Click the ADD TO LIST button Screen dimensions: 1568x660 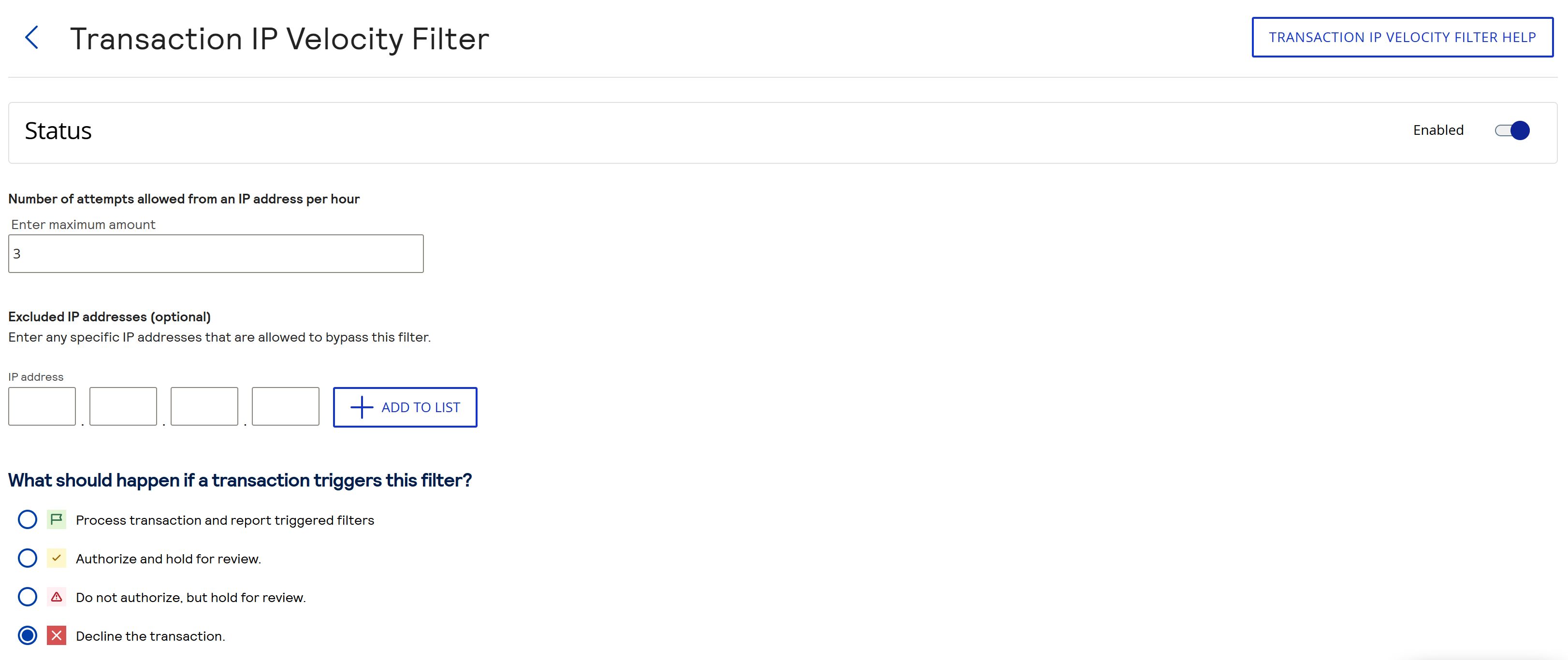point(405,407)
